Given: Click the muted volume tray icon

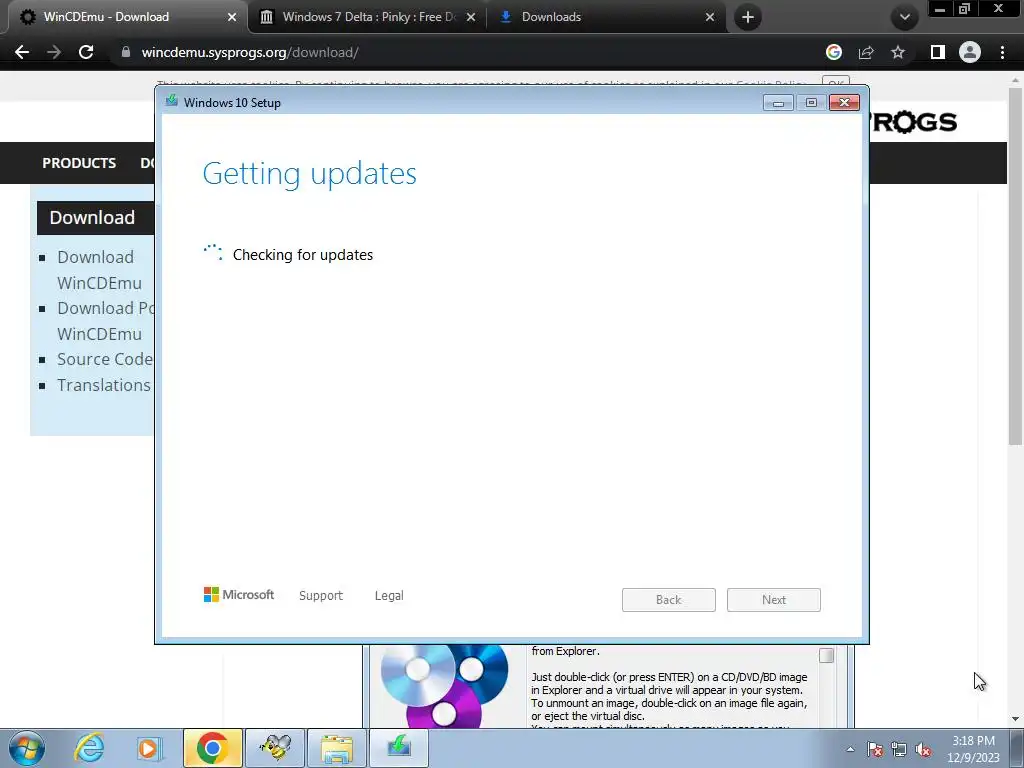Looking at the screenshot, I should [923, 749].
